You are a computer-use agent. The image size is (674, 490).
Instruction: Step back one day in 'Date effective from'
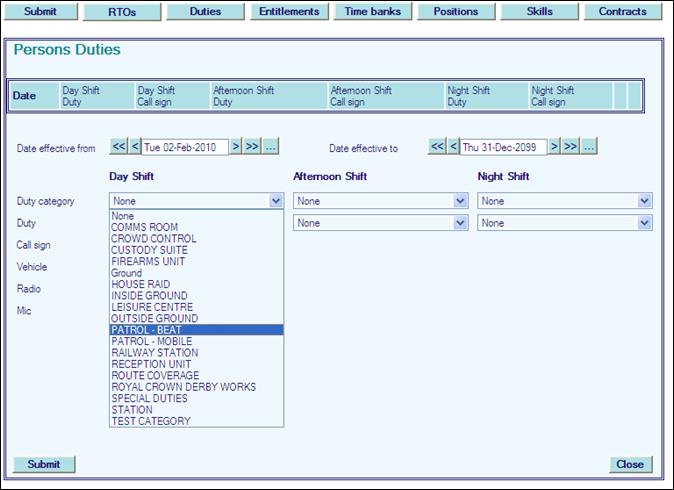(x=135, y=147)
